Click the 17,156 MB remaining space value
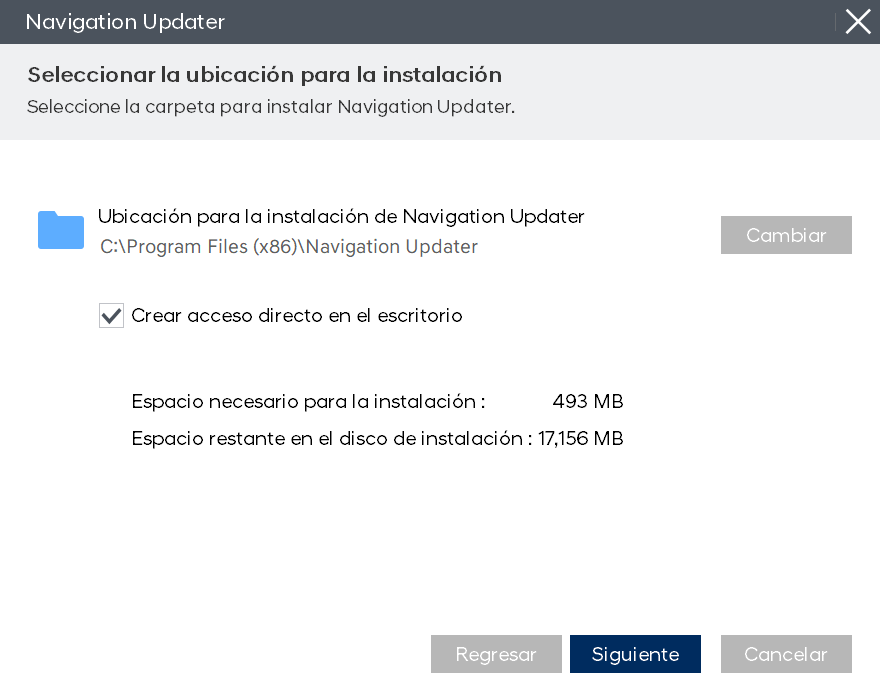The width and height of the screenshot is (880, 694). [x=580, y=439]
